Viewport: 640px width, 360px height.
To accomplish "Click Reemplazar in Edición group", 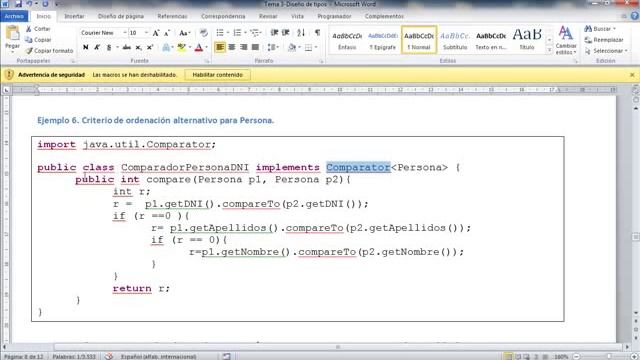I will 604,40.
